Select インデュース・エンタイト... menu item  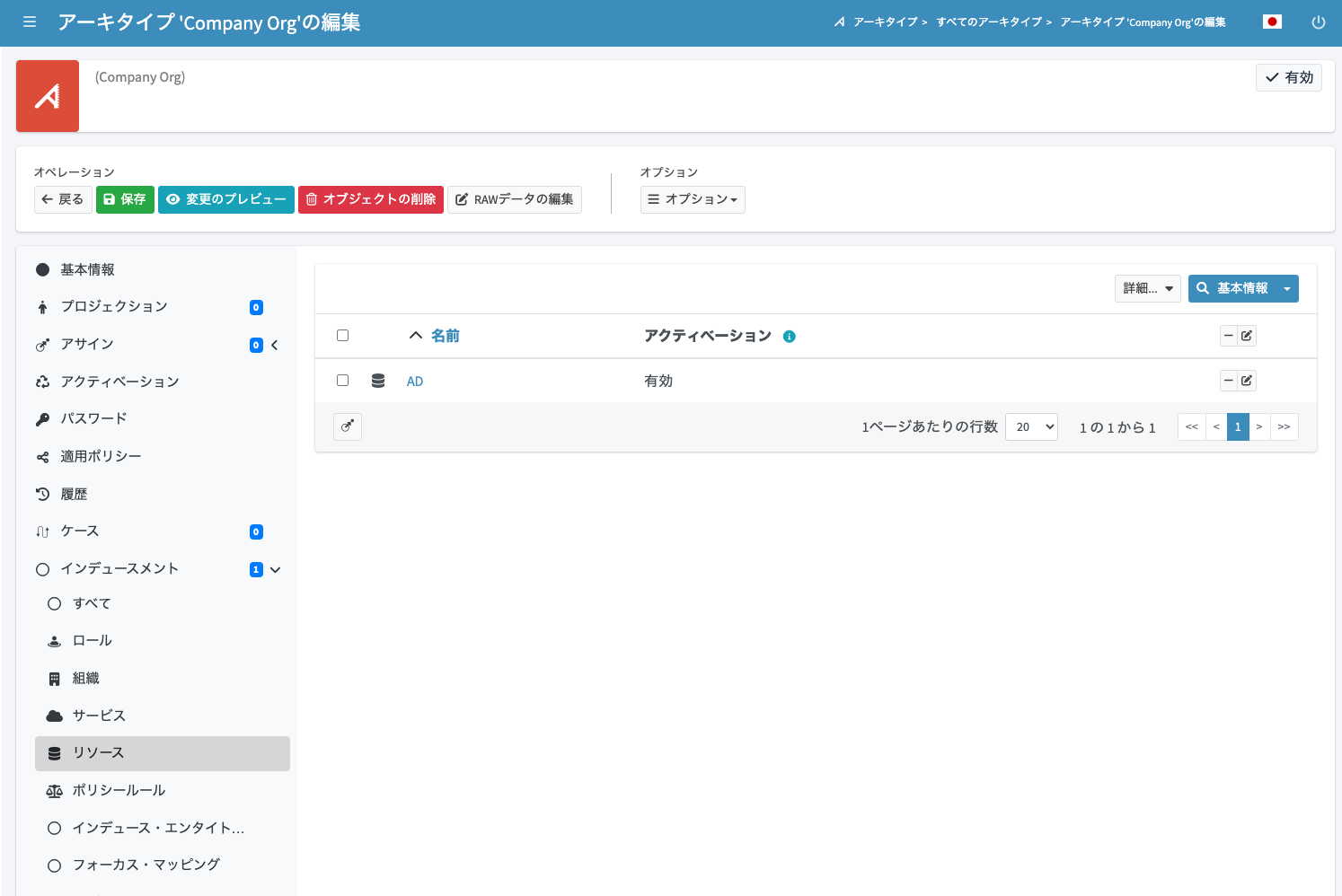tap(162, 828)
